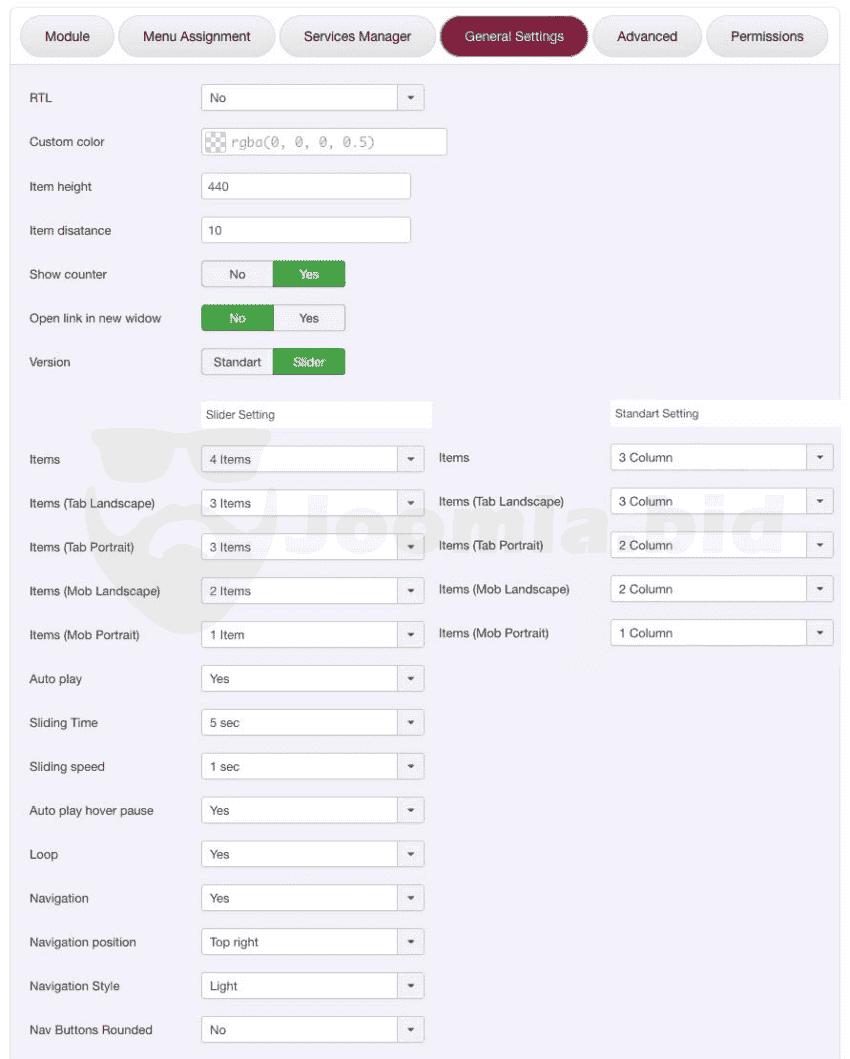Click the Item disatance input field
The image size is (850, 1059).
pyautogui.click(x=306, y=230)
